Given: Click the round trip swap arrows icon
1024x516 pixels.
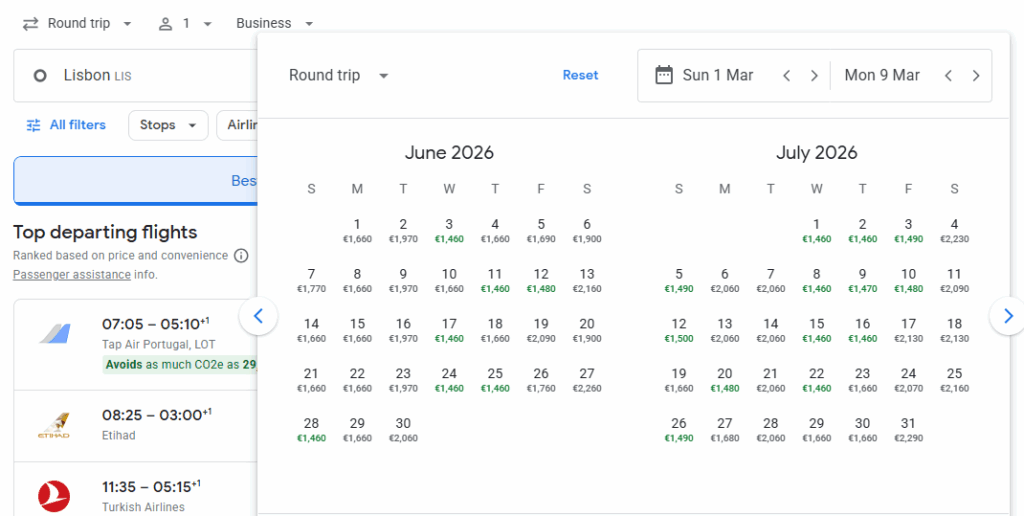Looking at the screenshot, I should click(x=31, y=23).
